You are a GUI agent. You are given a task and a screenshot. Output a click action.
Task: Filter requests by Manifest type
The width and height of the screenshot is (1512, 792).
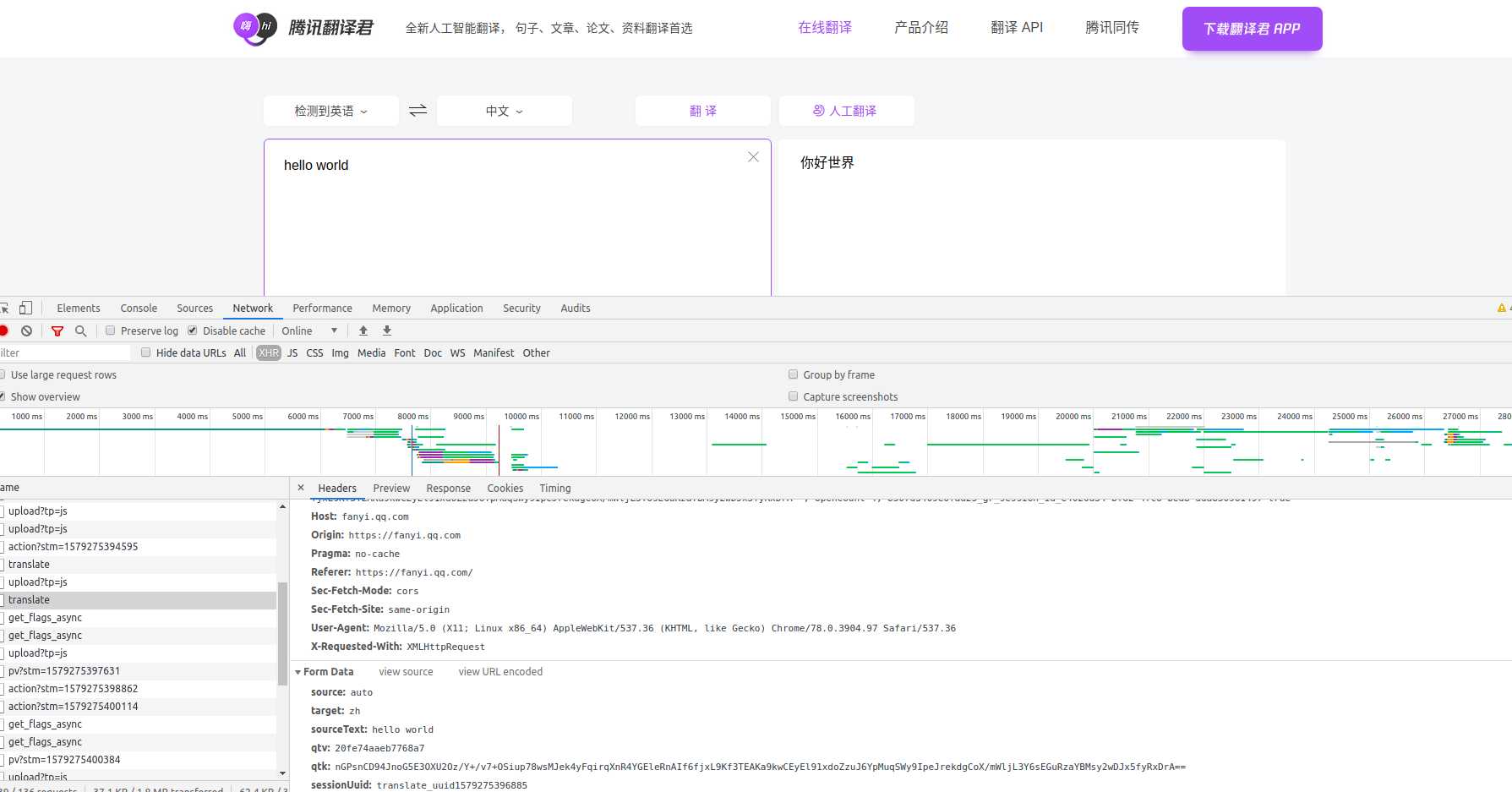pos(494,352)
